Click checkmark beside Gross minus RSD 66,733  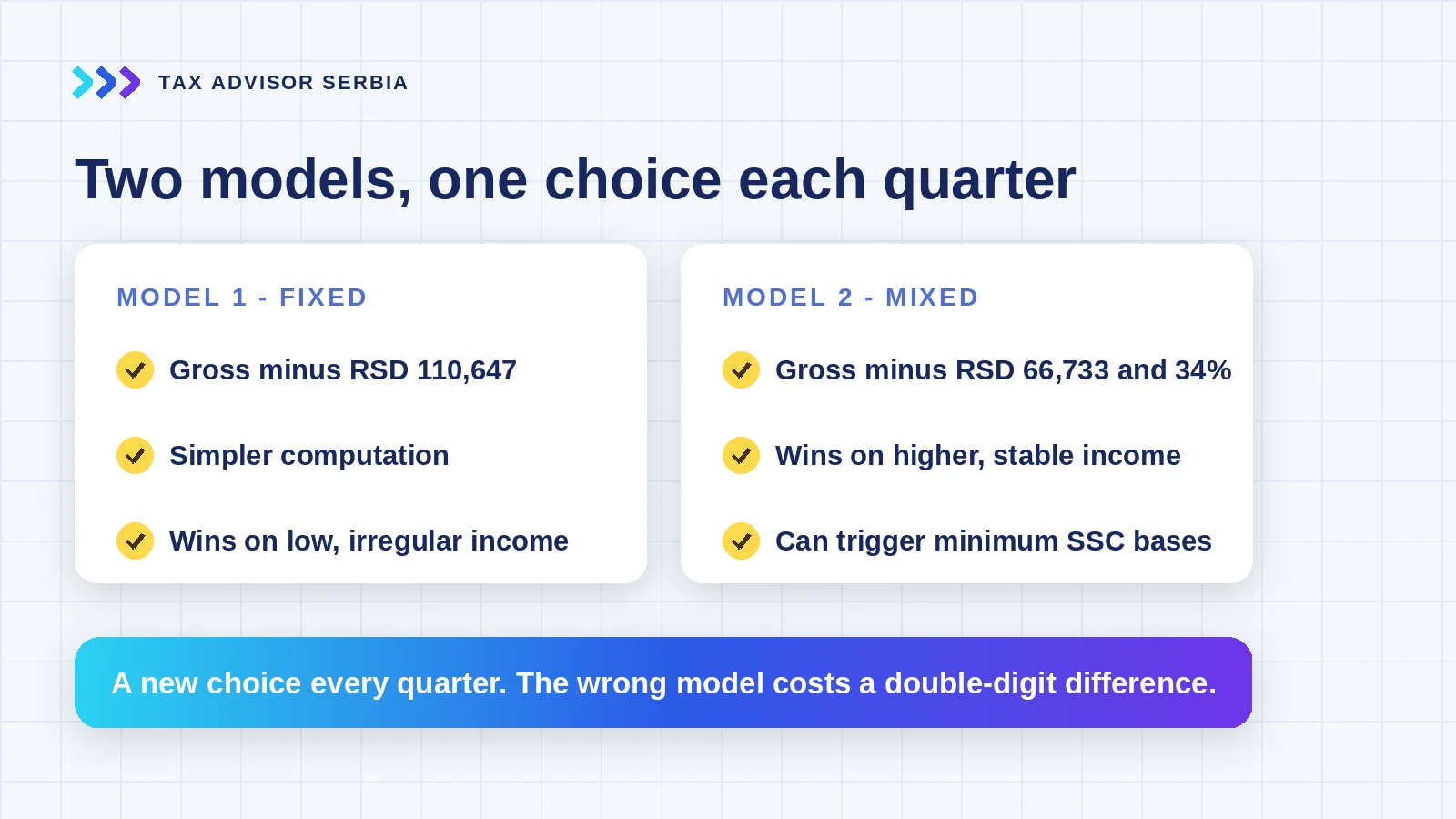click(x=742, y=370)
